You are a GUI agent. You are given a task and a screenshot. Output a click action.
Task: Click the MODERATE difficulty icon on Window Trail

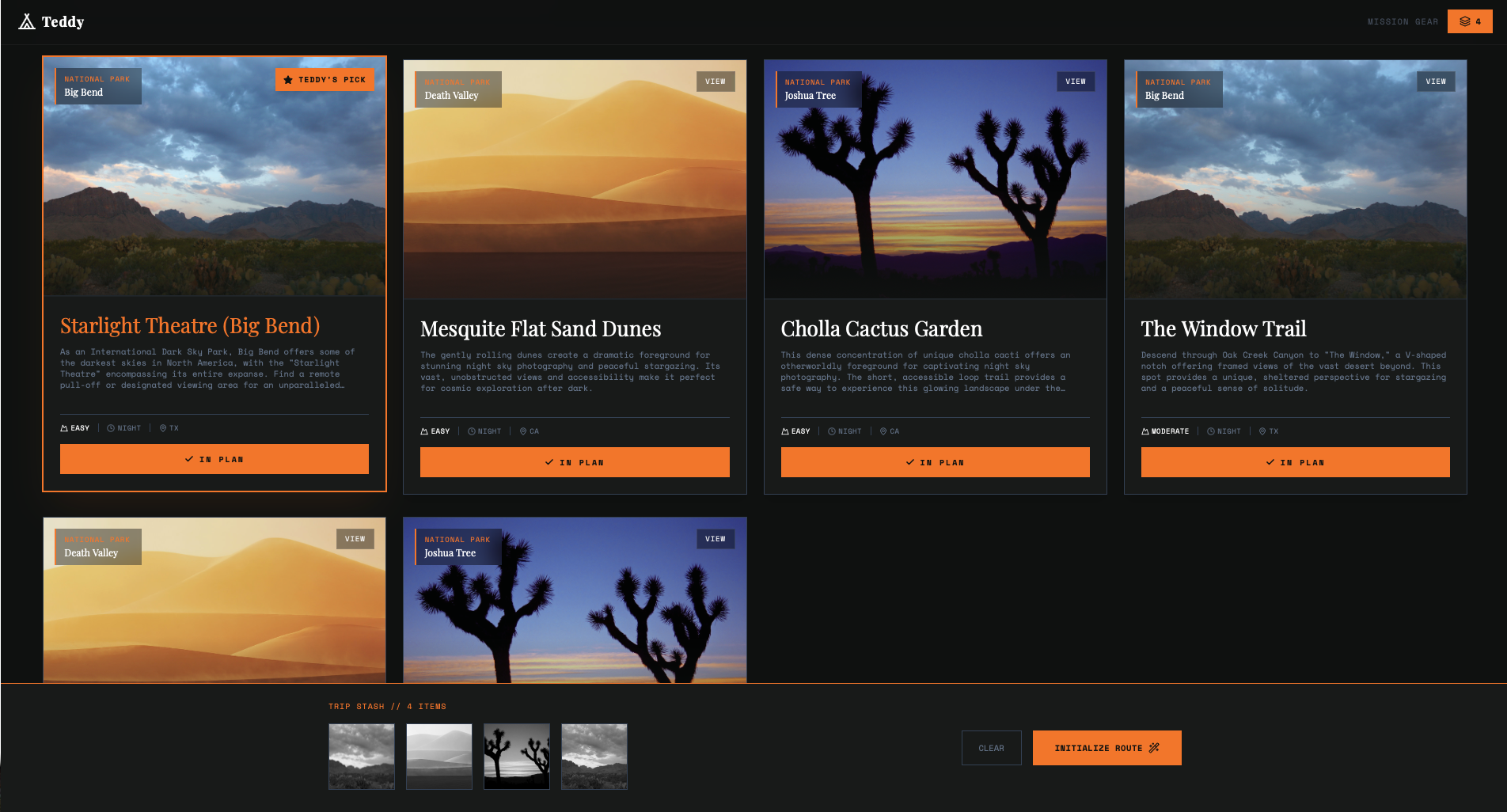coord(1144,431)
